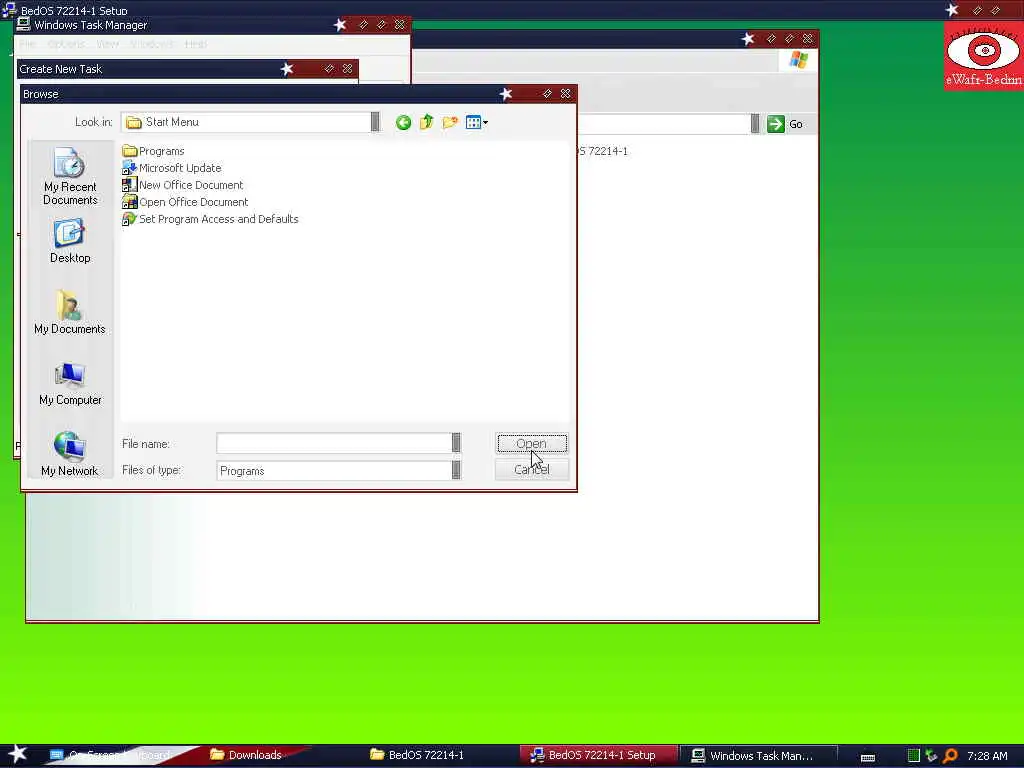The image size is (1024, 768).
Task: Go up one folder level
Action: [x=426, y=122]
